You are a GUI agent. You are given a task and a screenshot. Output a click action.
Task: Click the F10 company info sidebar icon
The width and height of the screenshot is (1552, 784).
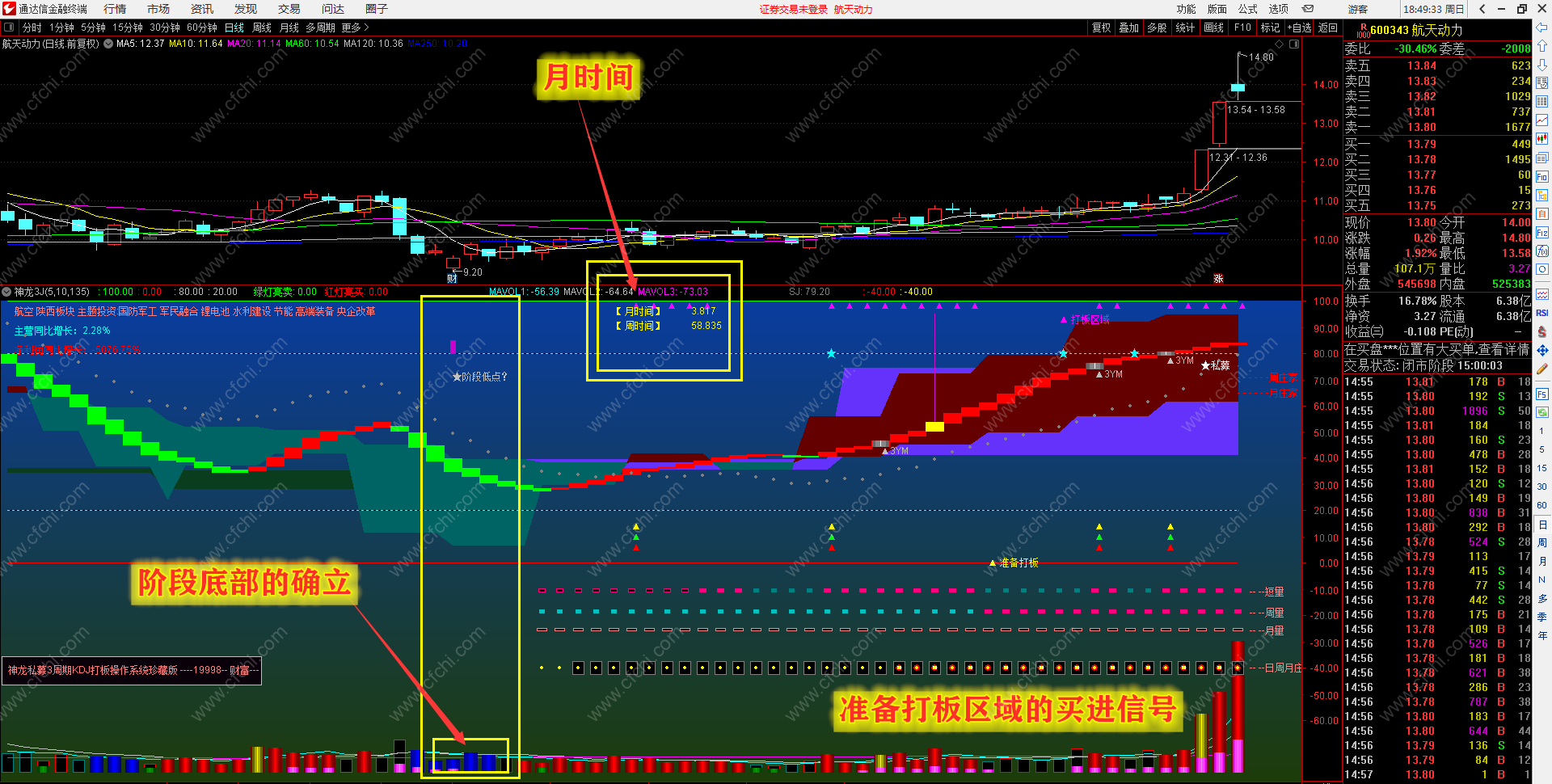click(x=1542, y=176)
